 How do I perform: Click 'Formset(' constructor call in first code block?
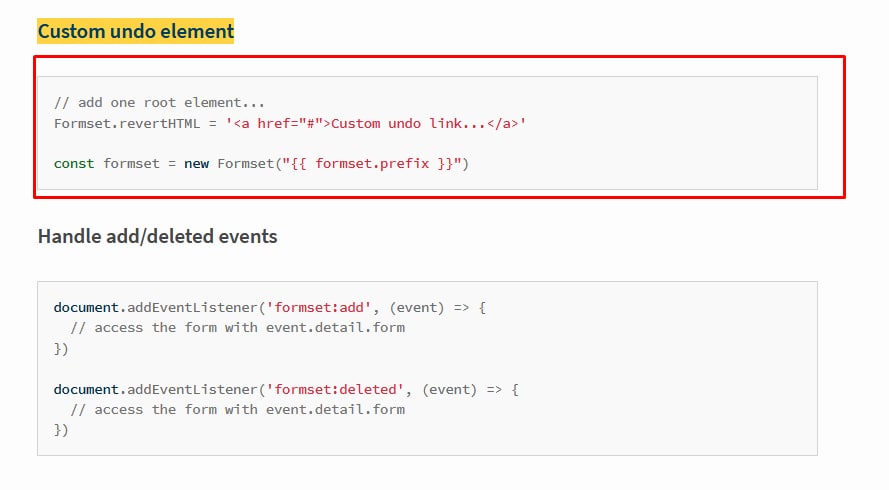tap(249, 164)
